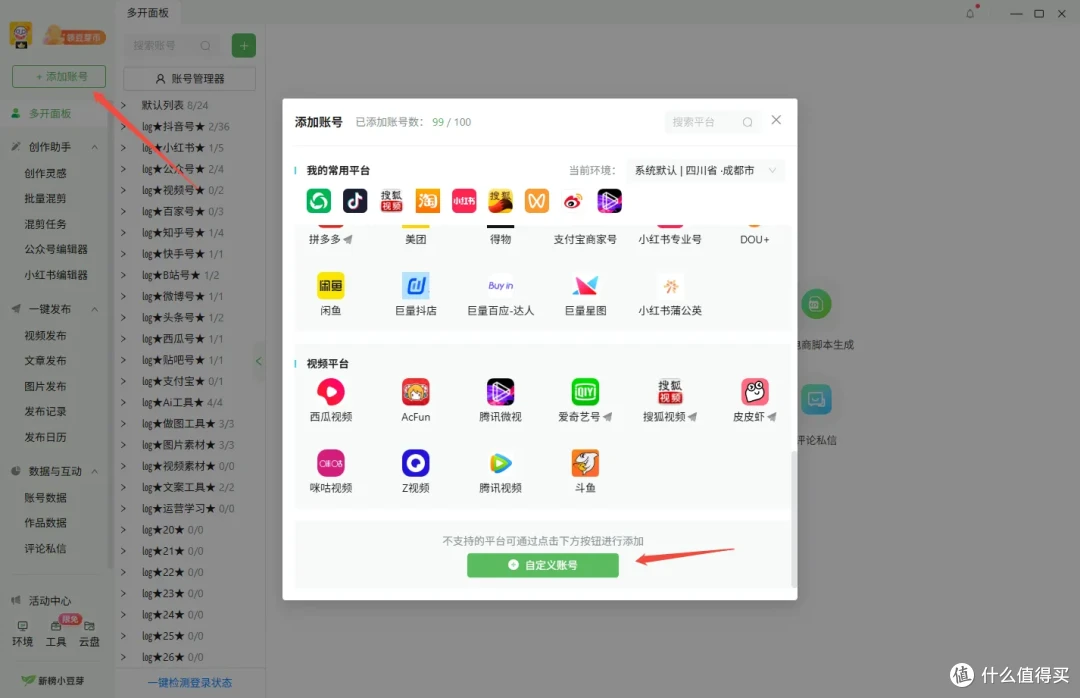Viewport: 1080px width, 698px height.
Task: Click 一键检测登录状态 link
Action: click(189, 683)
